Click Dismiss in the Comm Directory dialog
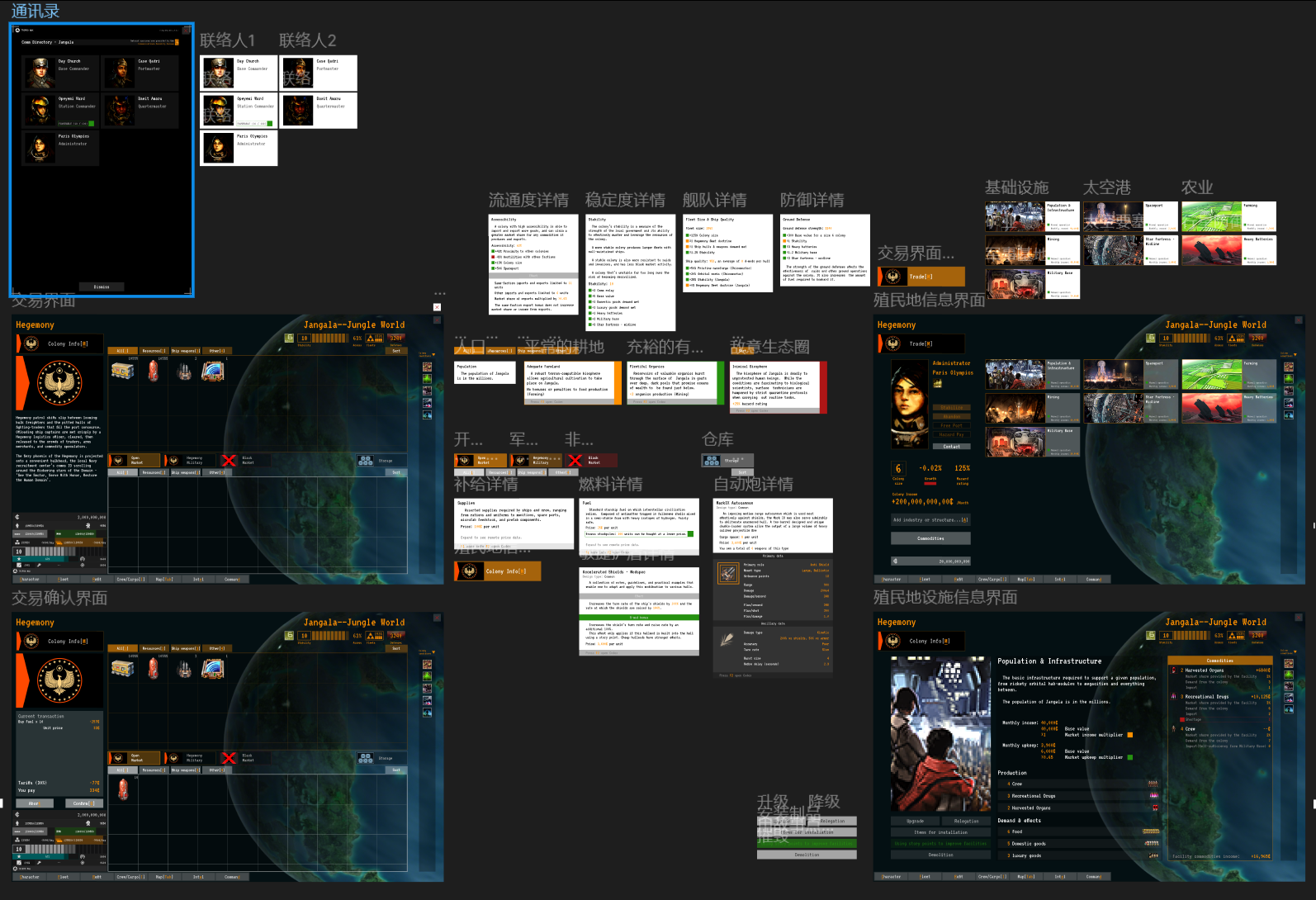 tap(102, 287)
